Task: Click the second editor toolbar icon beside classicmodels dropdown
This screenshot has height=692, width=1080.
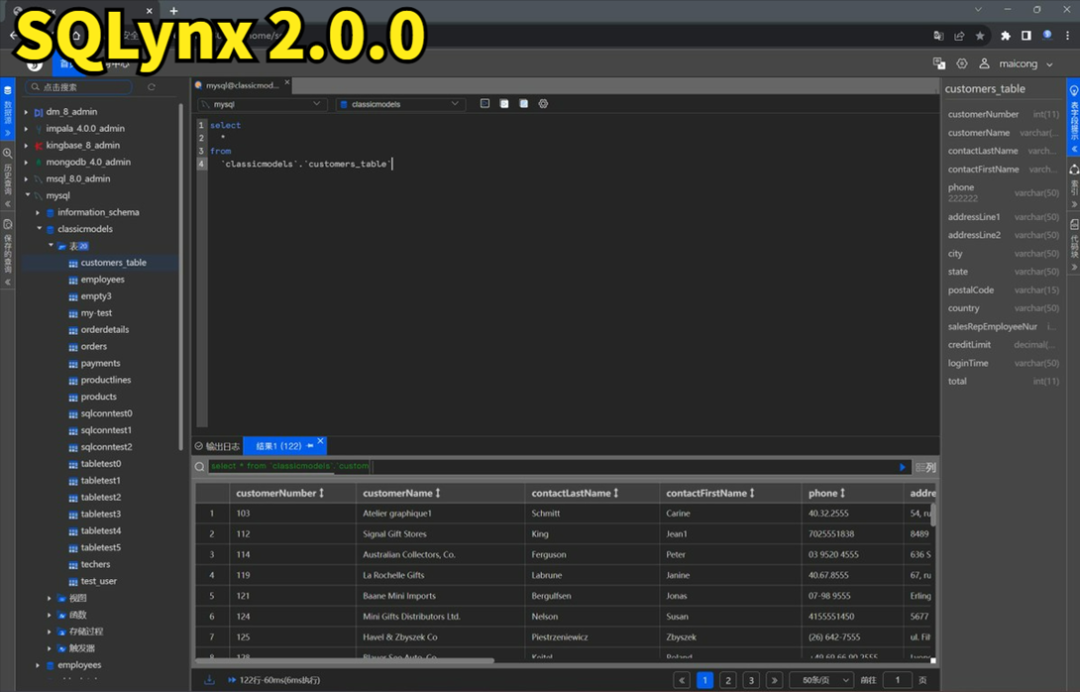Action: (x=504, y=103)
